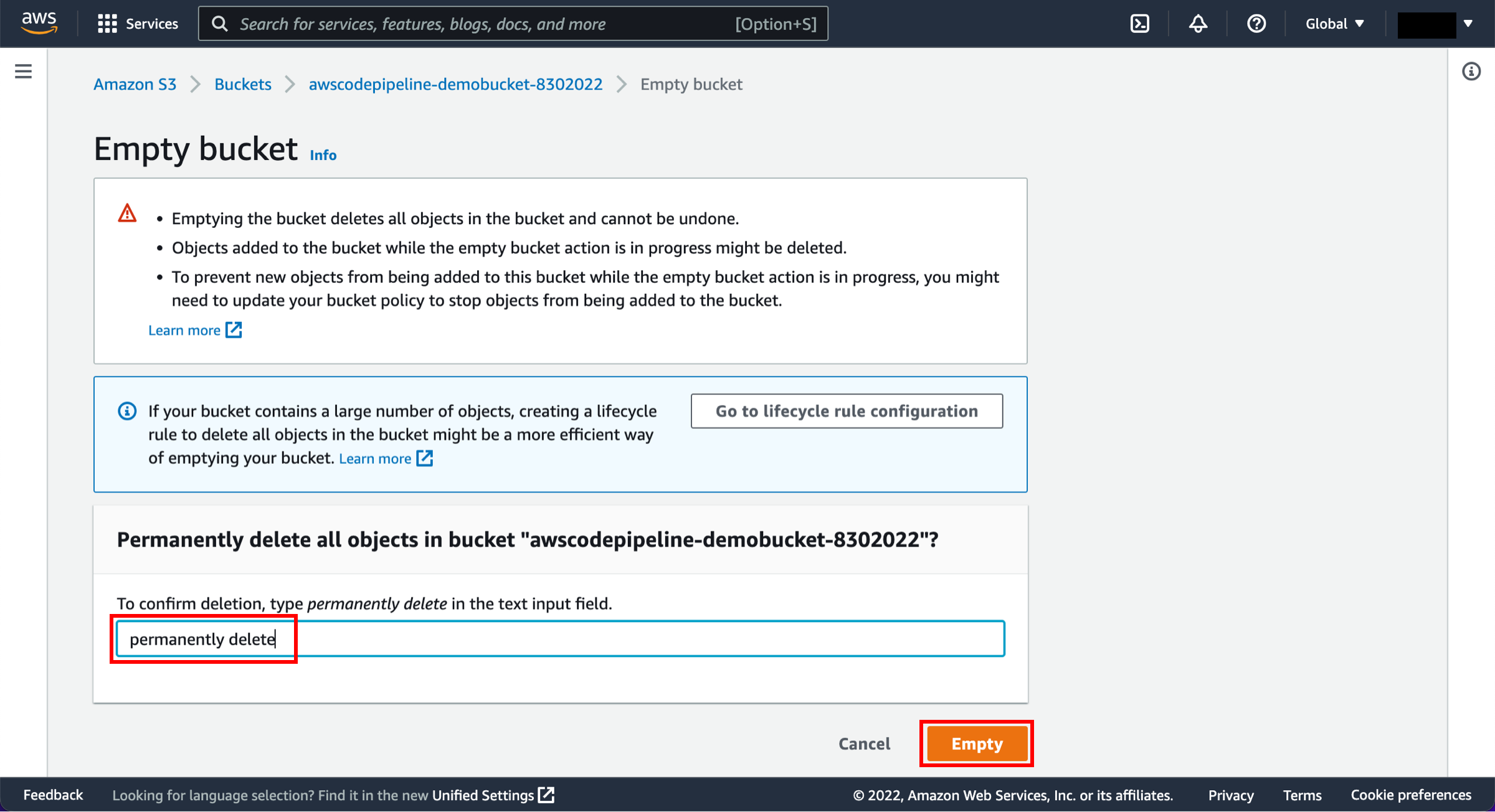The image size is (1495, 812).
Task: Click Go to lifecycle rule configuration
Action: [847, 411]
